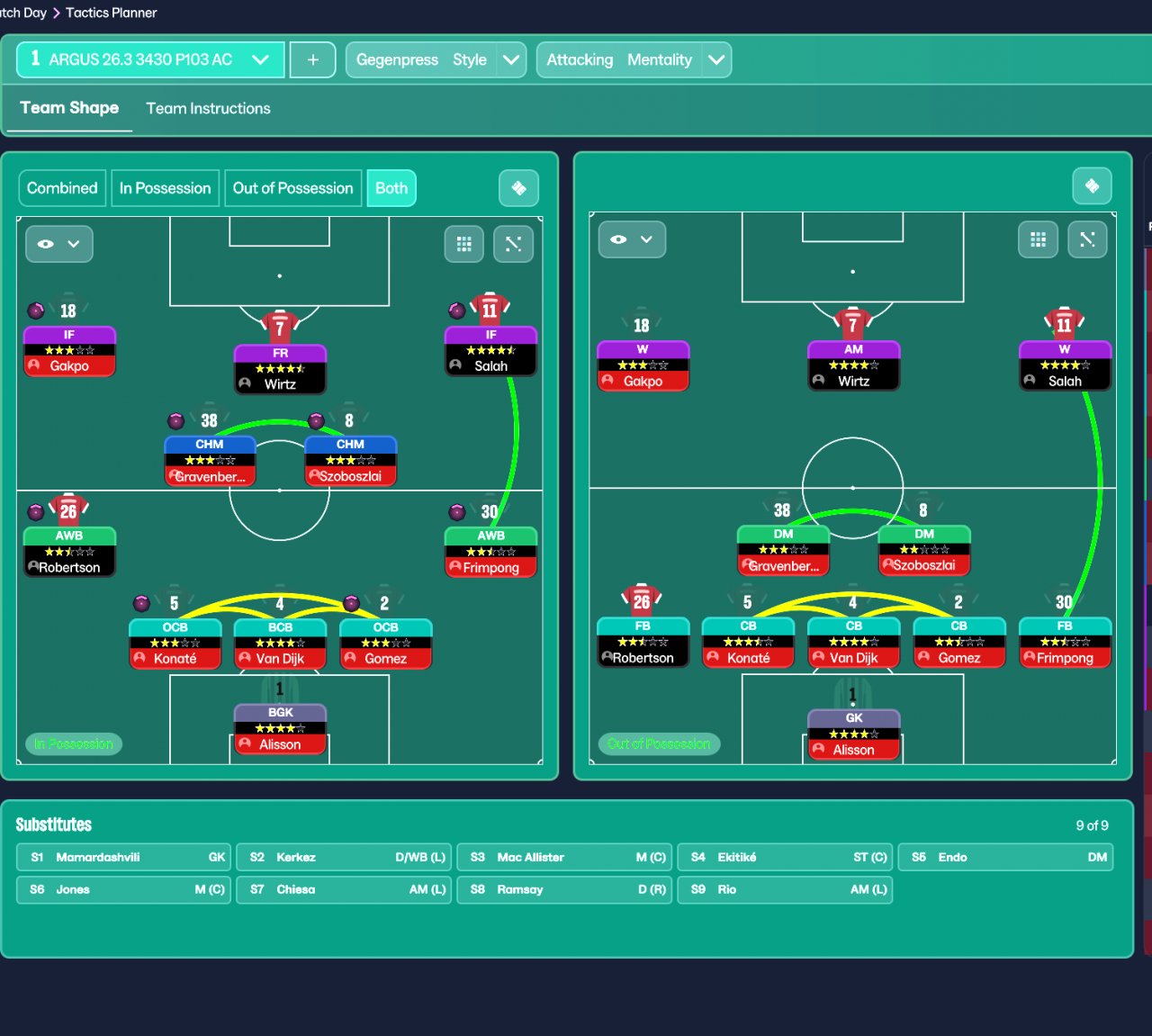The width and height of the screenshot is (1152, 1036).
Task: Select substitute S4 Ekitiké
Action: tap(785, 857)
